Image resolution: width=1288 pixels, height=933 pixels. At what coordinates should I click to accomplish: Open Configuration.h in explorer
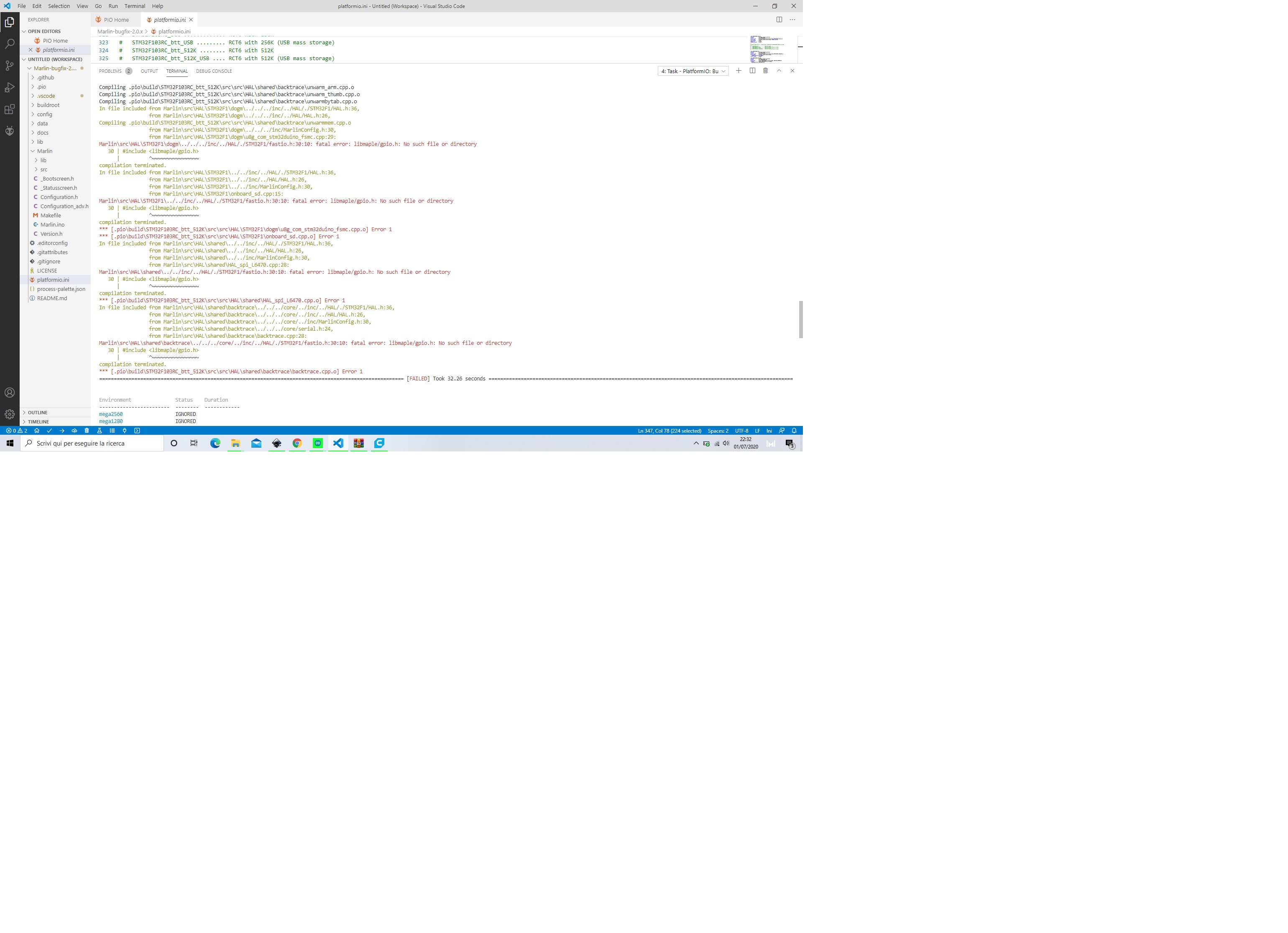click(x=59, y=197)
